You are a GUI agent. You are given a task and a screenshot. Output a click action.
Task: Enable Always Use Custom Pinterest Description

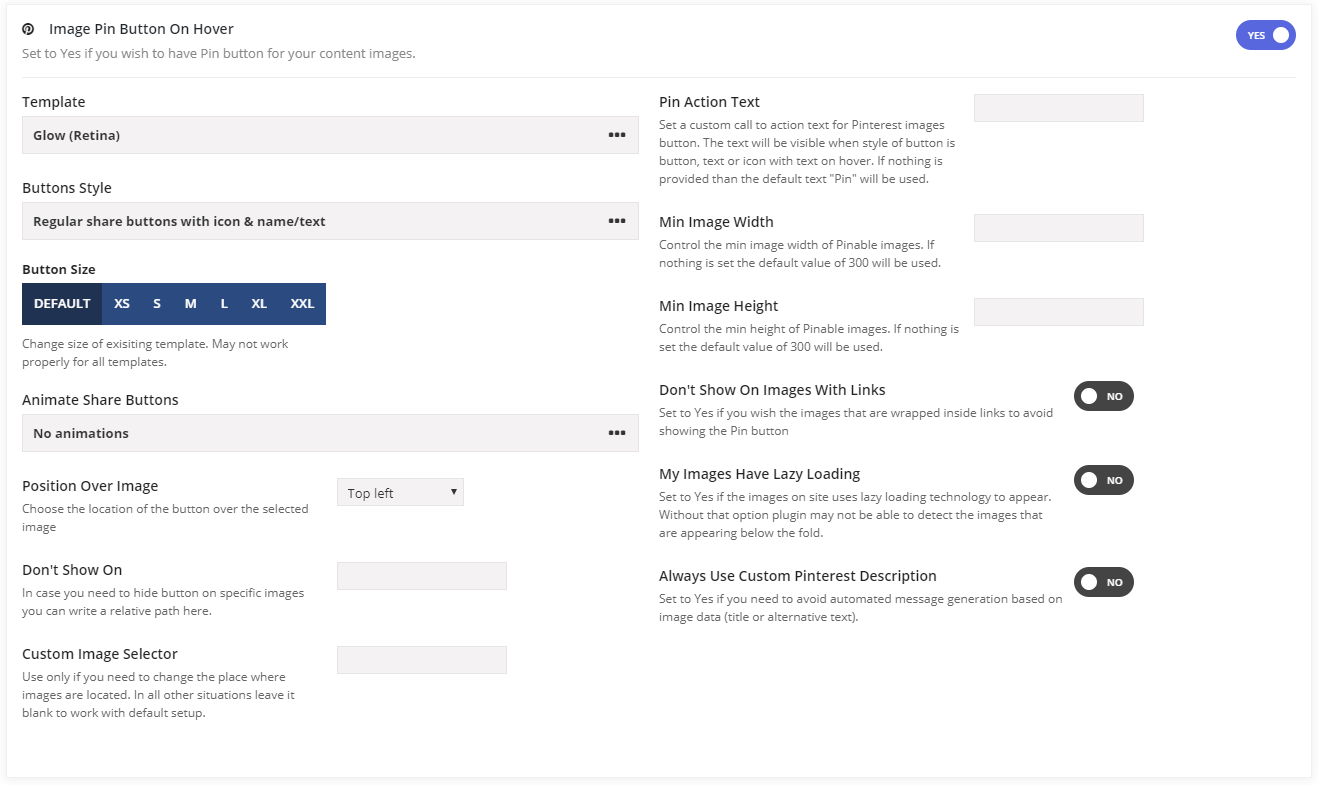[1103, 582]
